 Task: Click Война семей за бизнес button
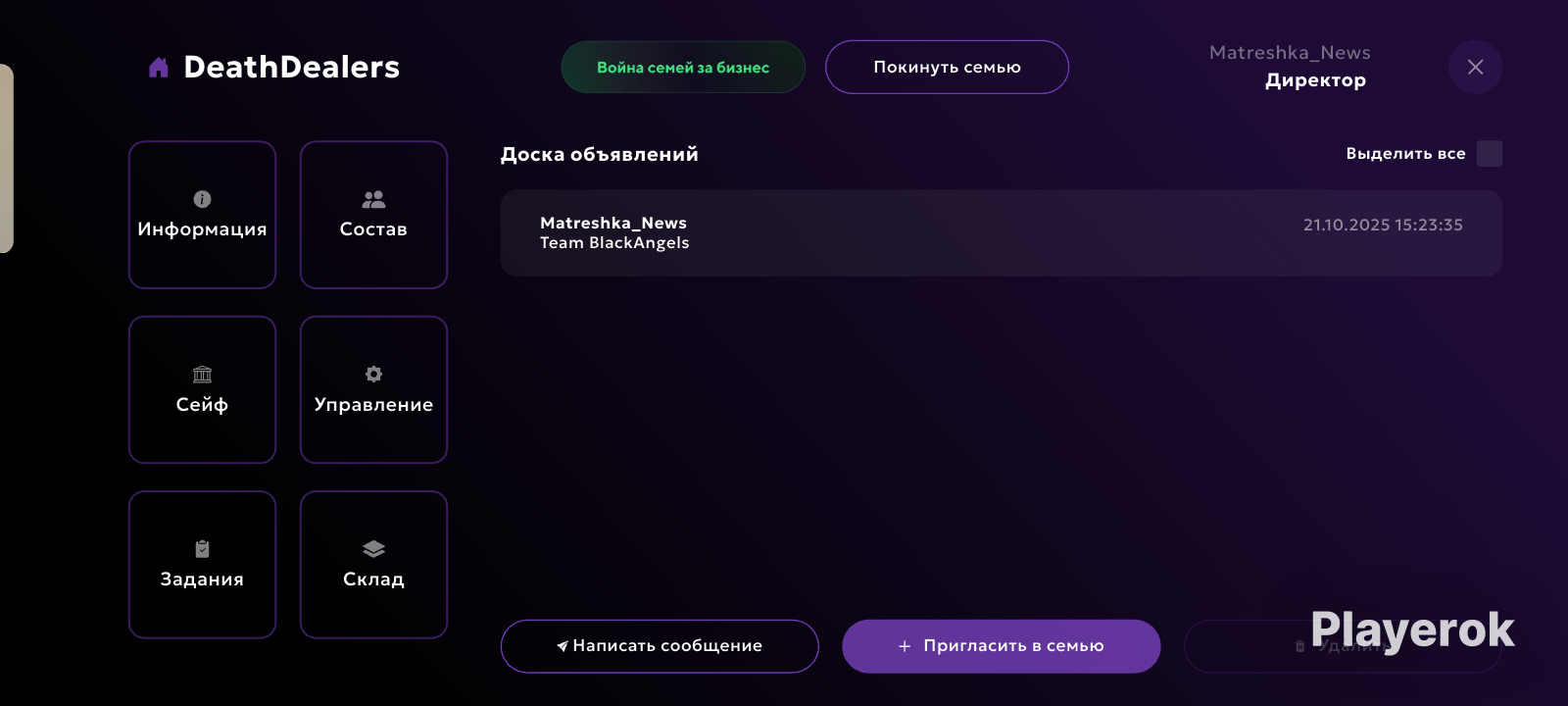pos(683,67)
